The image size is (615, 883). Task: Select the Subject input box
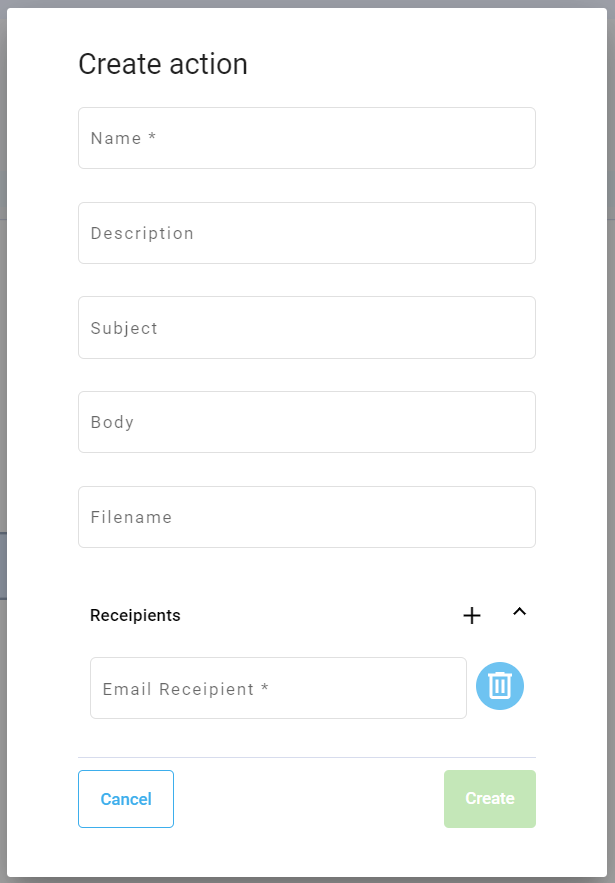pyautogui.click(x=306, y=328)
